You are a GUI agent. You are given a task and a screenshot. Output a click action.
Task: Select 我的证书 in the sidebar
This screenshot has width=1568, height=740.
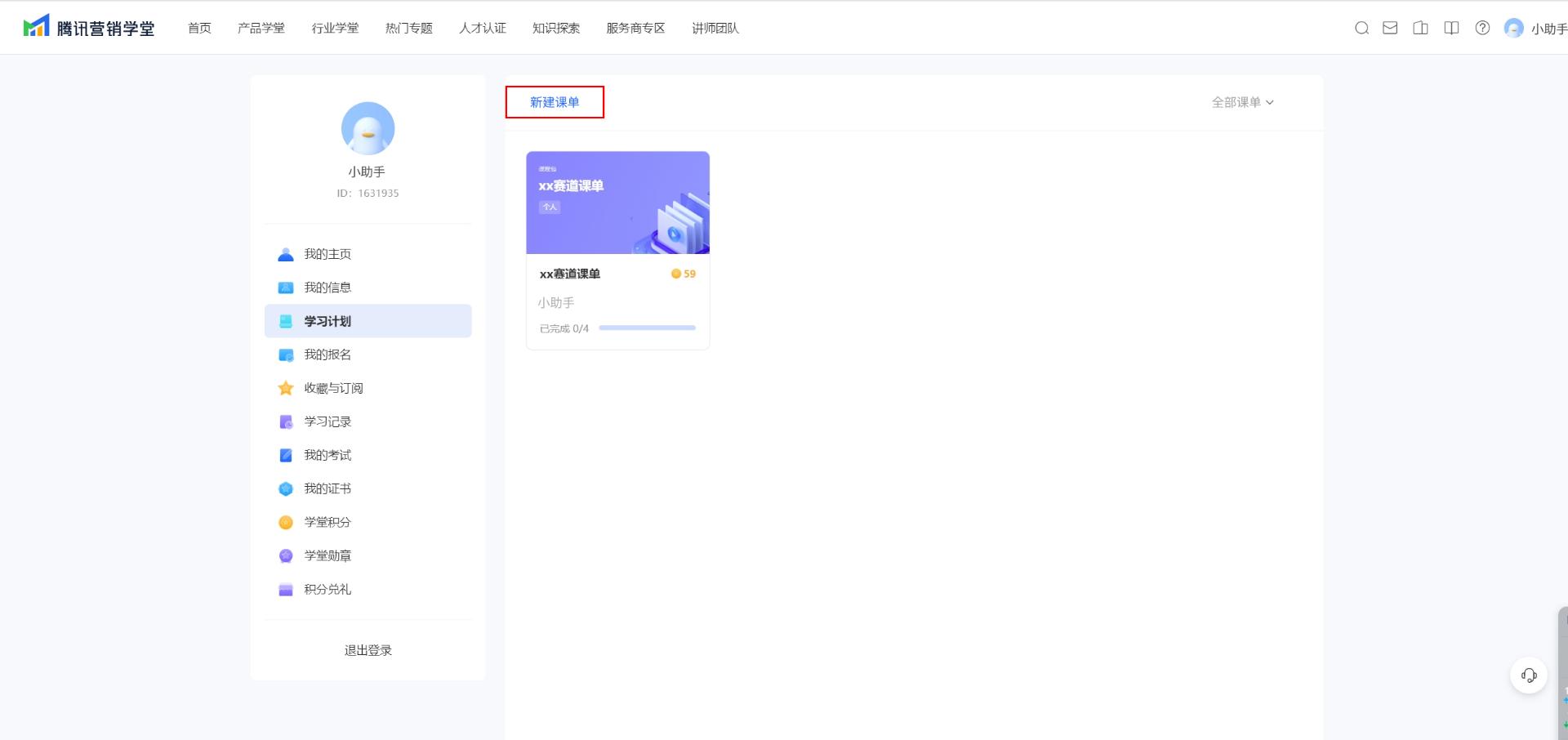click(327, 488)
